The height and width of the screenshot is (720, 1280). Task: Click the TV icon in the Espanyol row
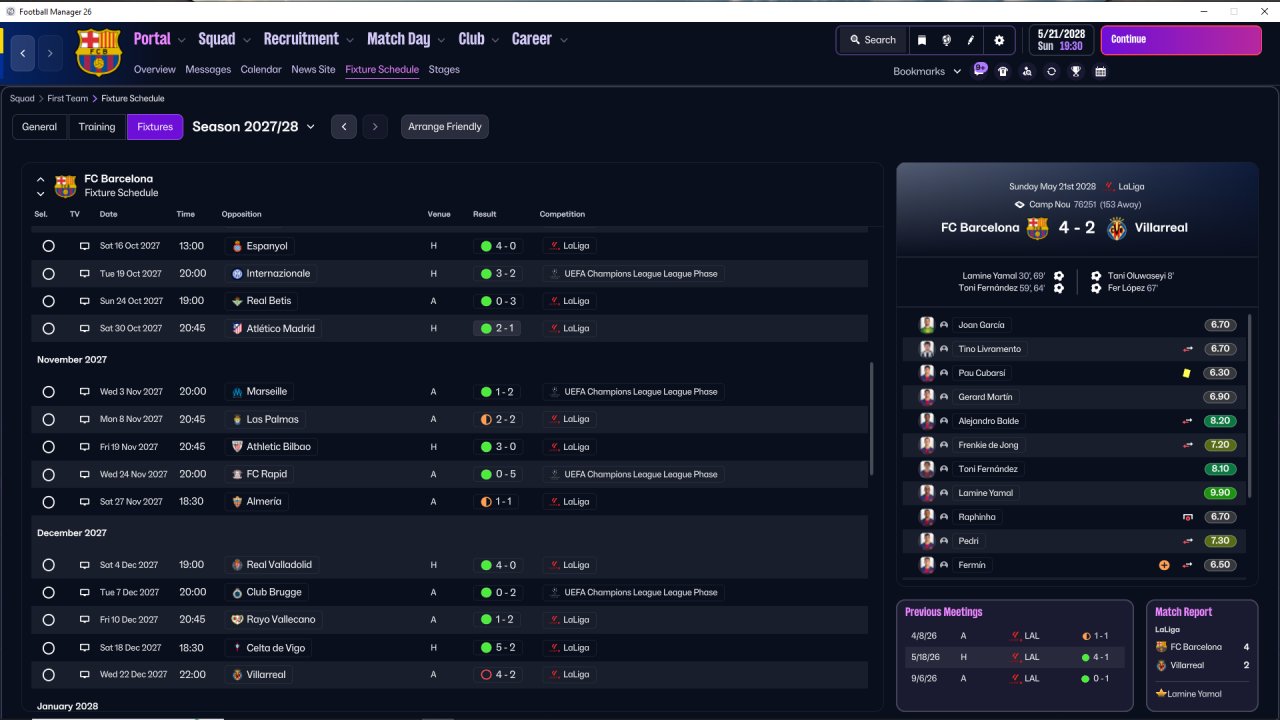[85, 246]
